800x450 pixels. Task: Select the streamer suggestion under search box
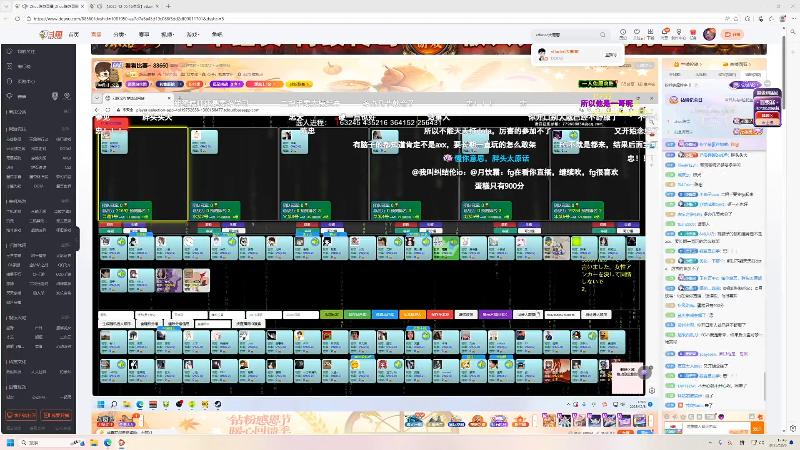[x=578, y=55]
